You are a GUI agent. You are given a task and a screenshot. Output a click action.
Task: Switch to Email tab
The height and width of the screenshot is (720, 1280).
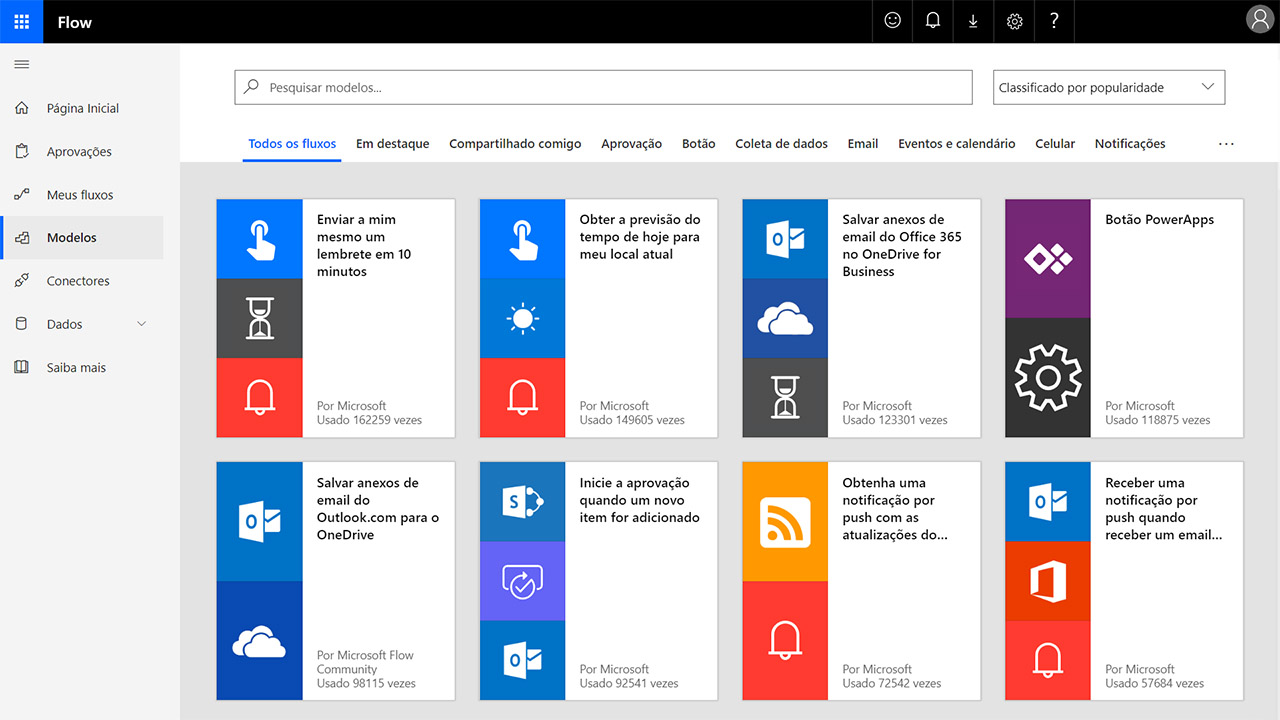[x=863, y=144]
